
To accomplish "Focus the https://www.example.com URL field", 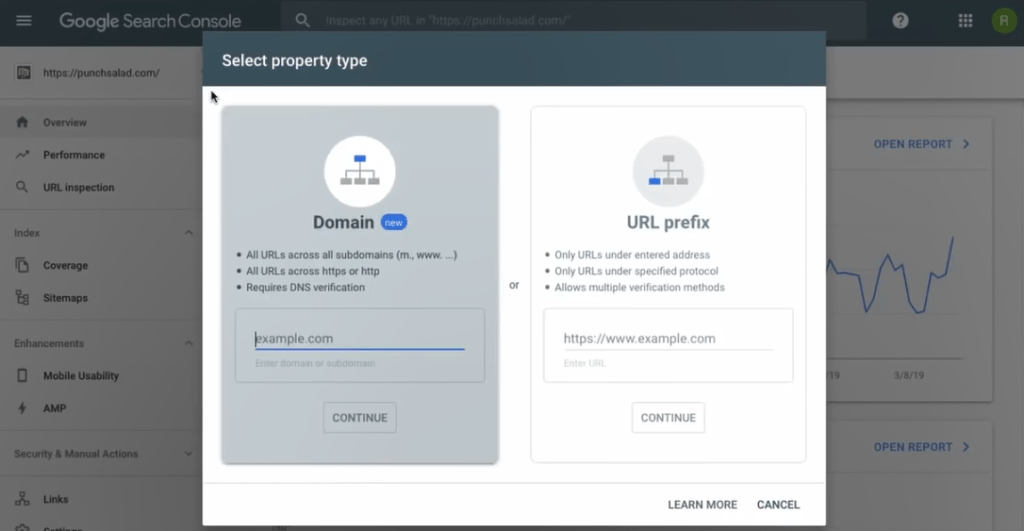I will 668,338.
